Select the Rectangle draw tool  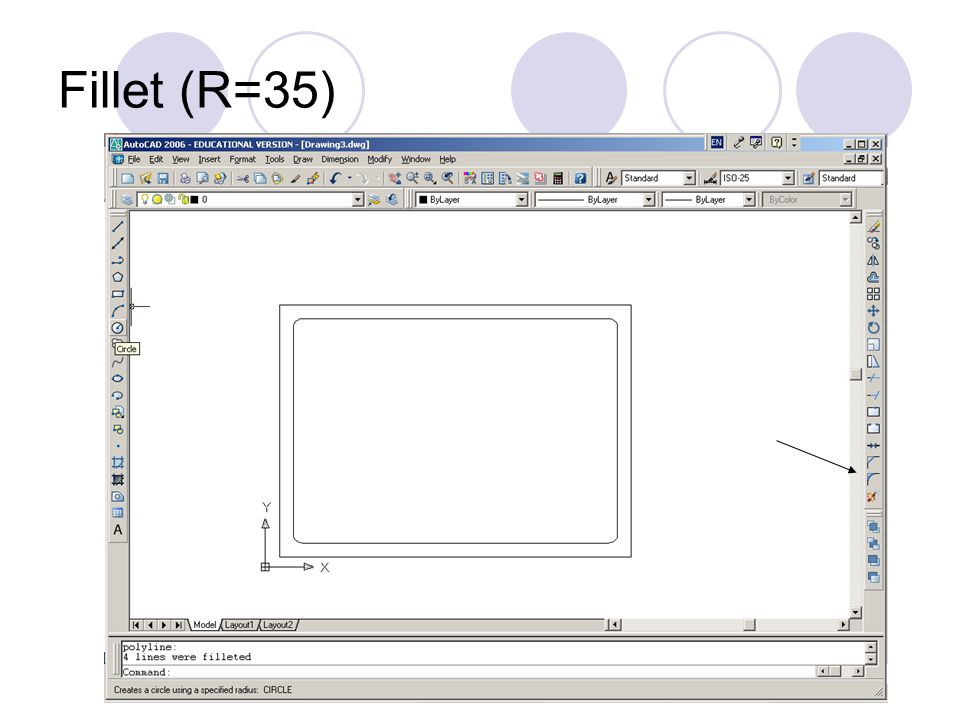(118, 294)
